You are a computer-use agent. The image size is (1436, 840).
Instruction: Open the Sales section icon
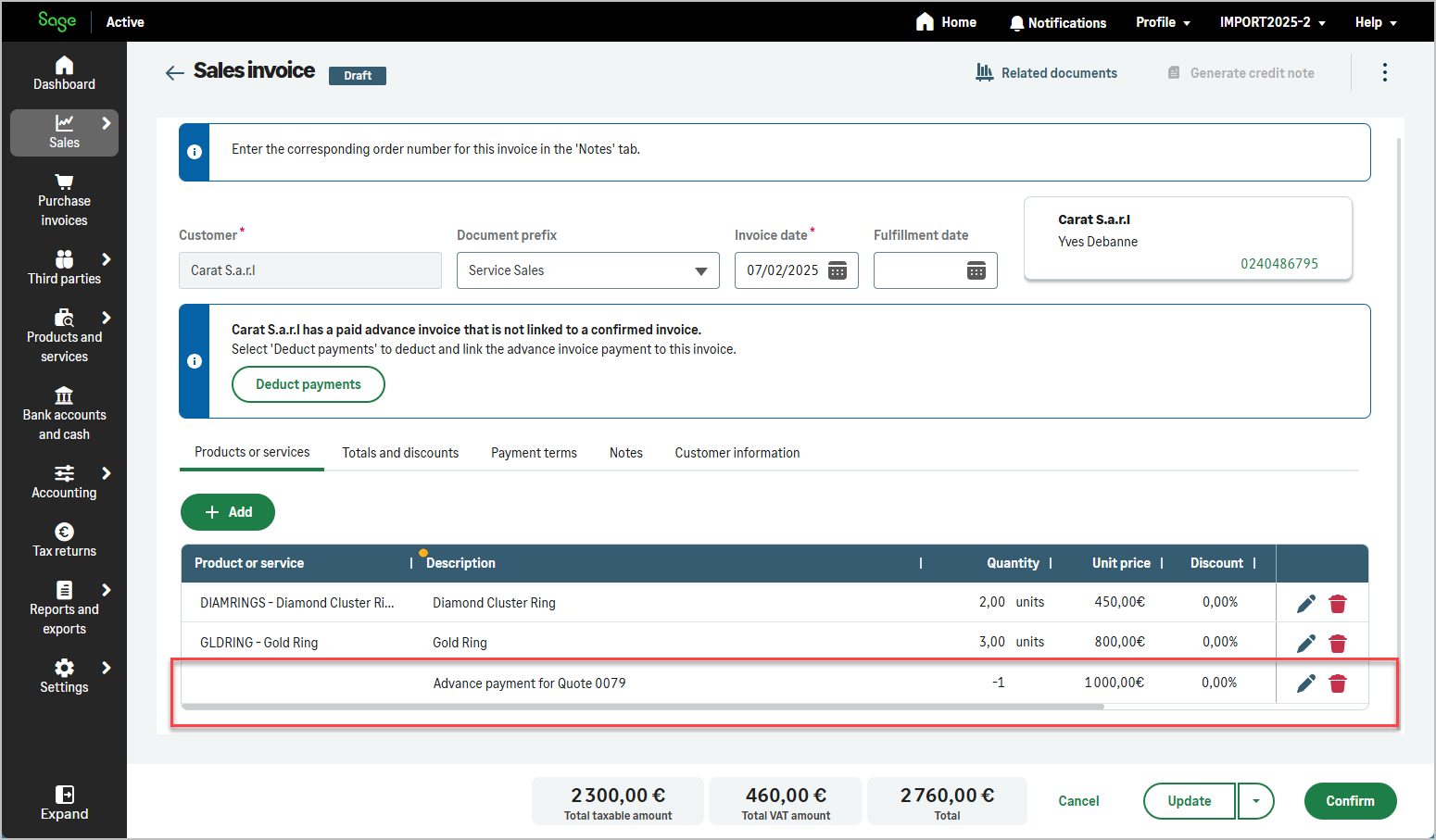coord(64,123)
